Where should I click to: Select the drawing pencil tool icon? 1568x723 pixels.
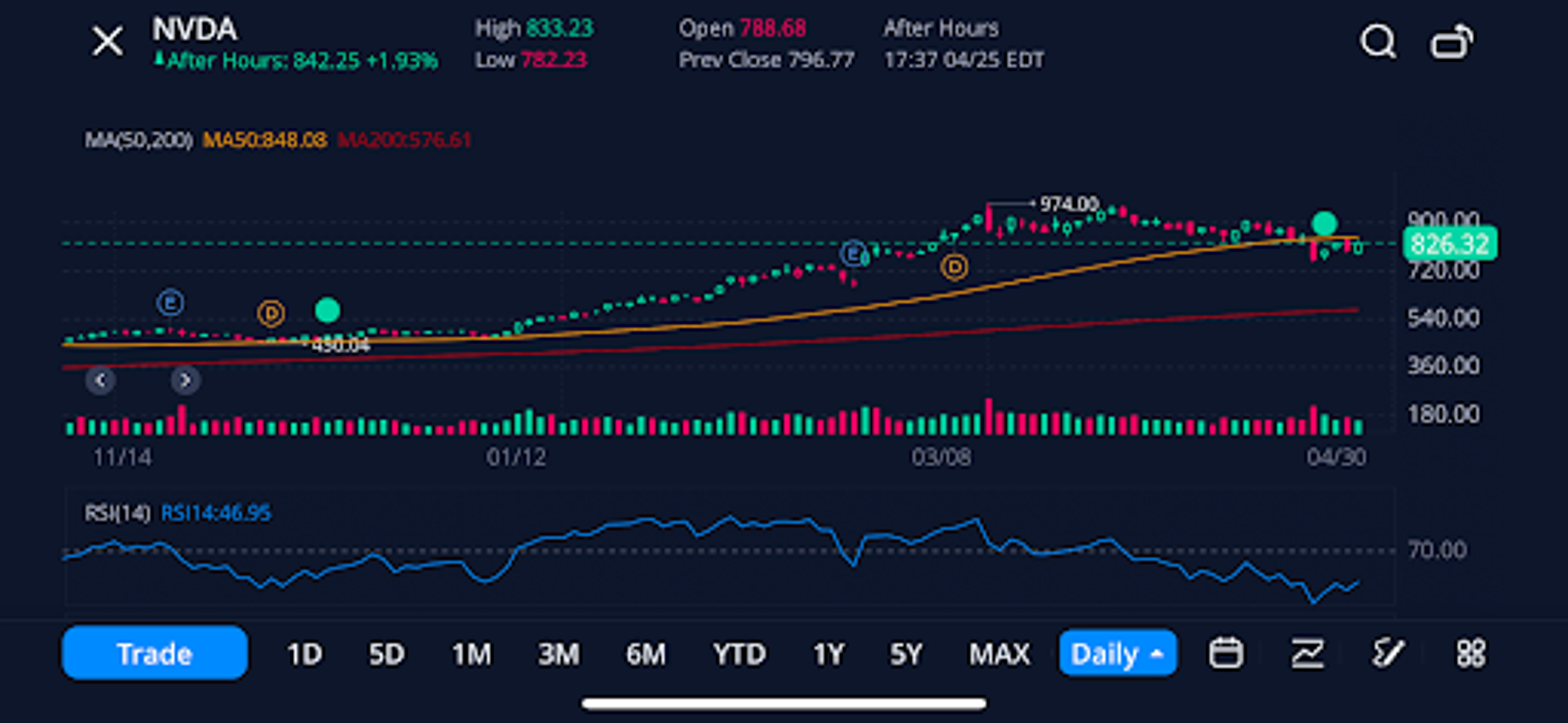coord(1388,653)
